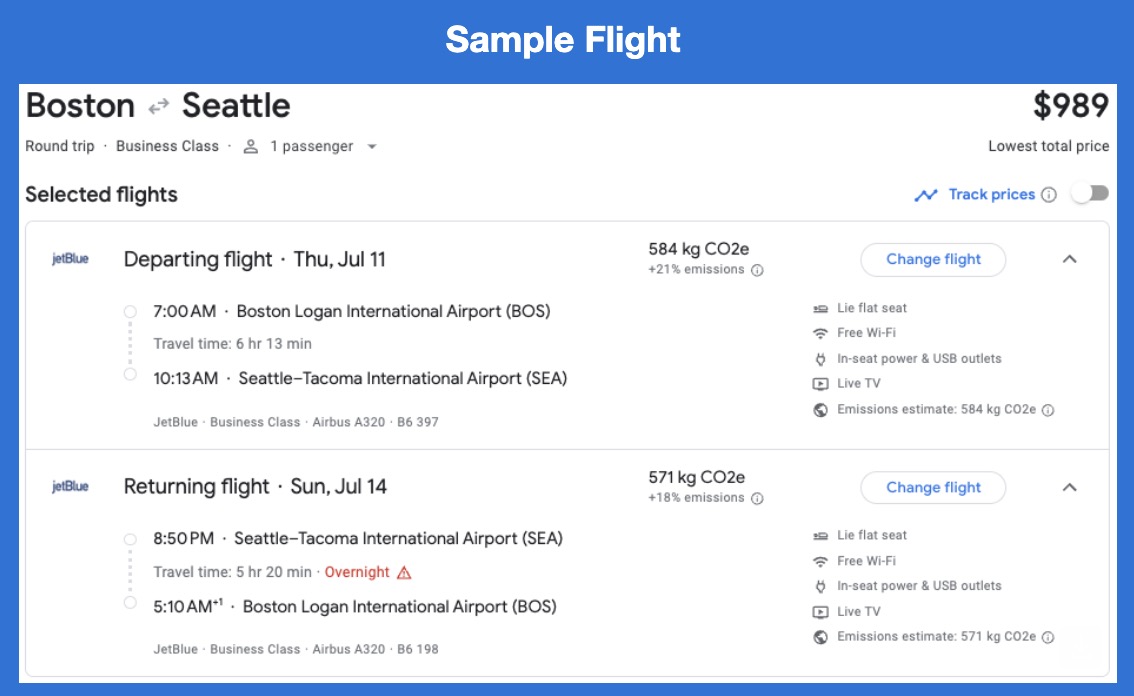This screenshot has width=1134, height=696.
Task: Click the Free Wi-Fi icon on departing flight
Action: click(x=820, y=333)
